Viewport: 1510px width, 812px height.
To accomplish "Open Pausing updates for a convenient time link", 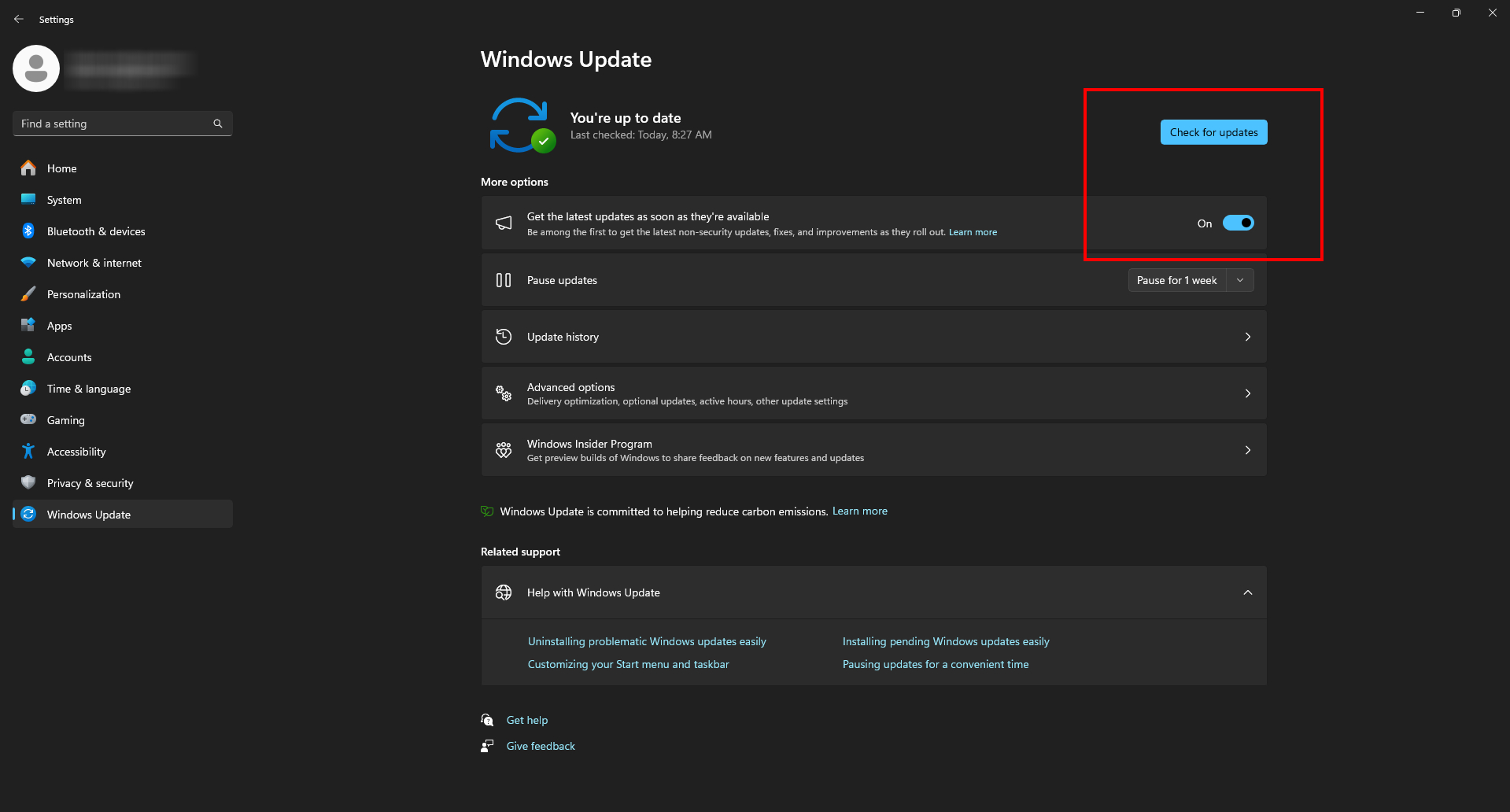I will coord(936,664).
